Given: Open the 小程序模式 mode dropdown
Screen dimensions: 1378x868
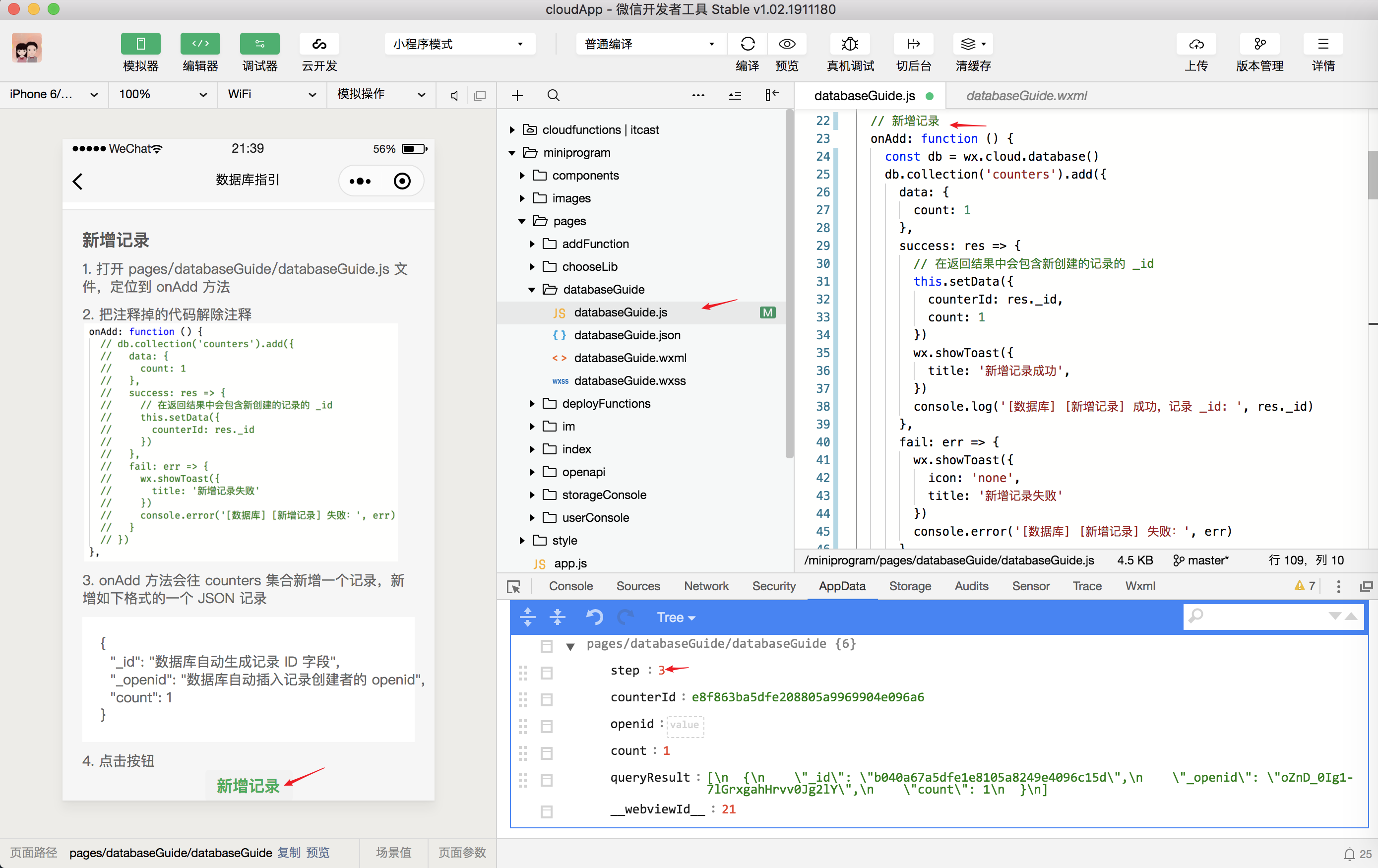Looking at the screenshot, I should pyautogui.click(x=459, y=44).
